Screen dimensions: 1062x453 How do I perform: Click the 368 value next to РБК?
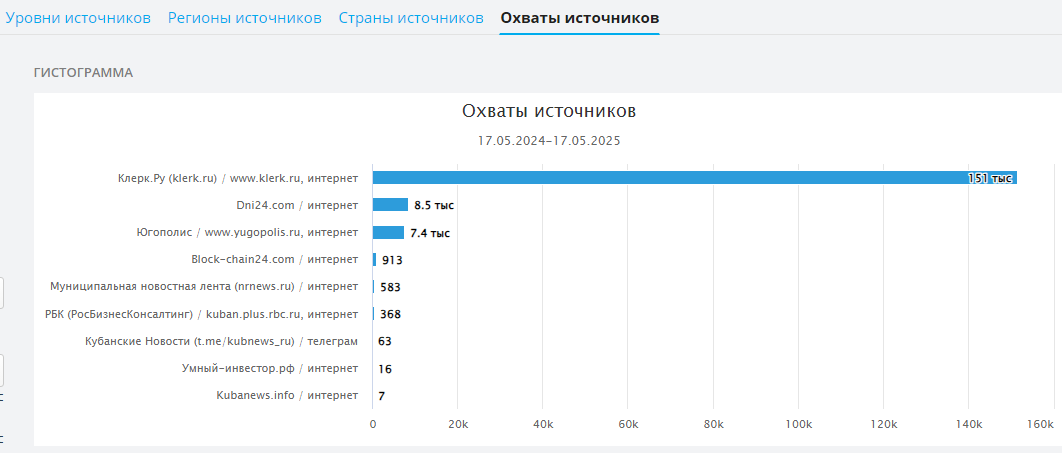pyautogui.click(x=390, y=314)
